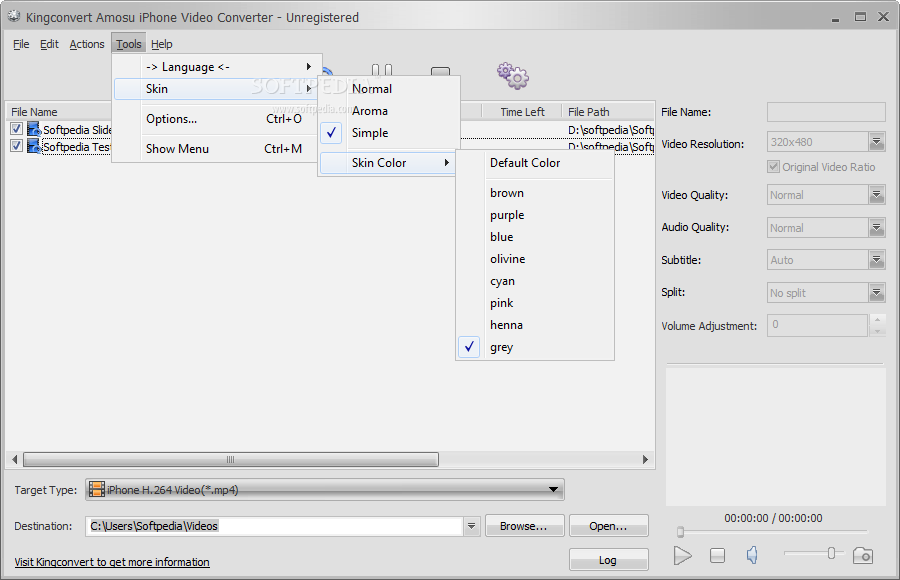
Task: Expand the Video Quality dropdown
Action: [876, 195]
